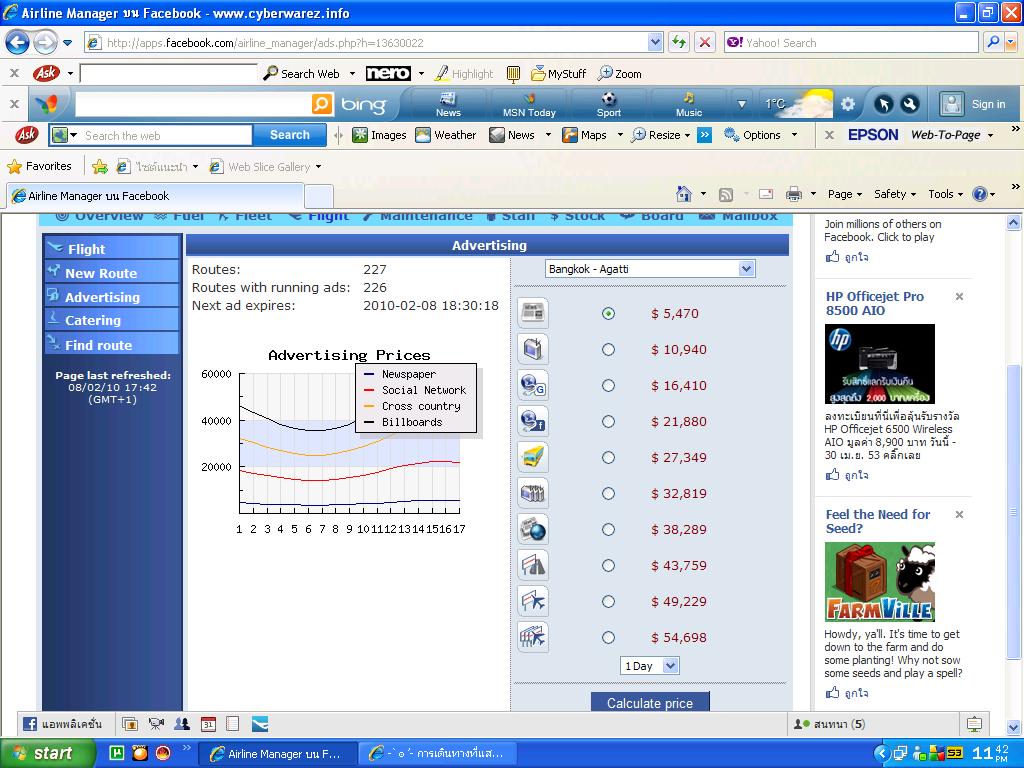This screenshot has height=768, width=1024.
Task: Click the Windows start button
Action: click(46, 753)
